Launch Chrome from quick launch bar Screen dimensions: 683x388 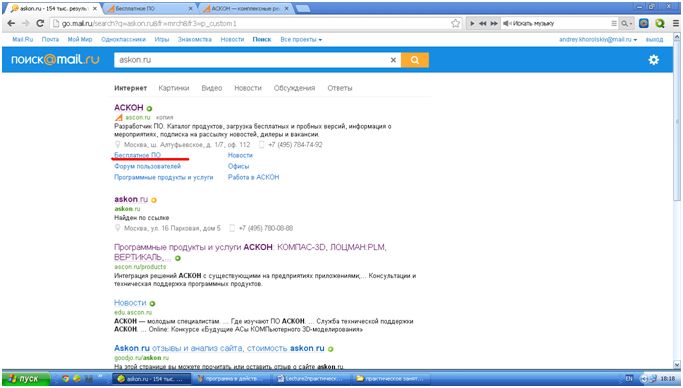[65, 378]
